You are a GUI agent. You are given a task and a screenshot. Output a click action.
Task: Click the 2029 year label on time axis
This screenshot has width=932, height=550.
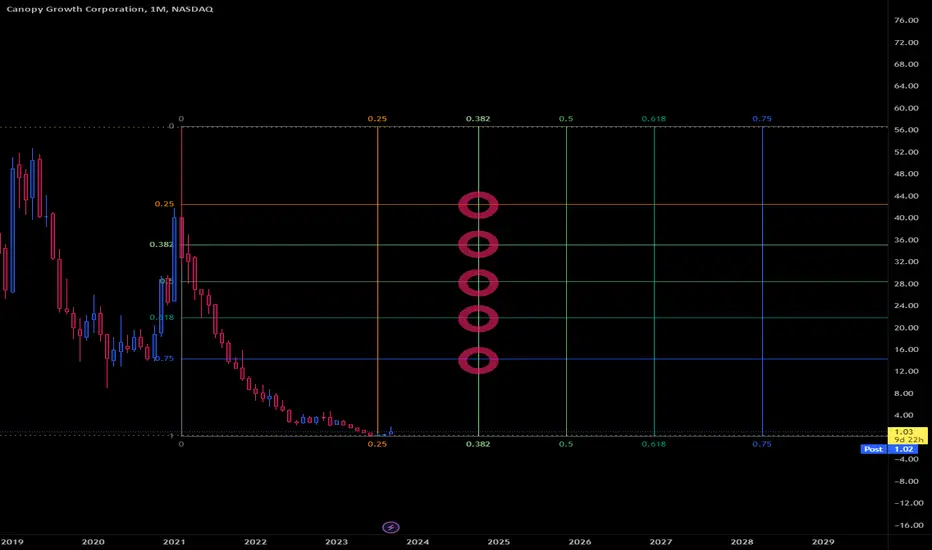pyautogui.click(x=823, y=542)
